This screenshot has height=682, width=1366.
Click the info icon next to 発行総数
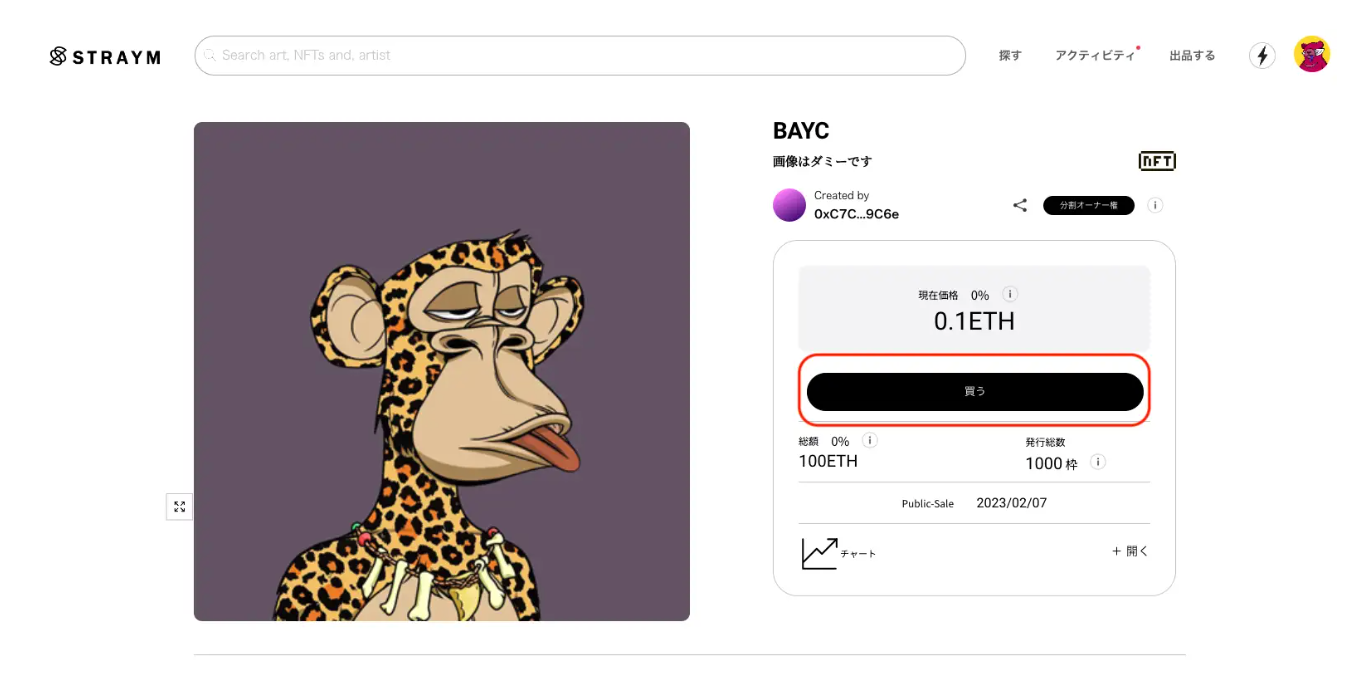click(1098, 462)
